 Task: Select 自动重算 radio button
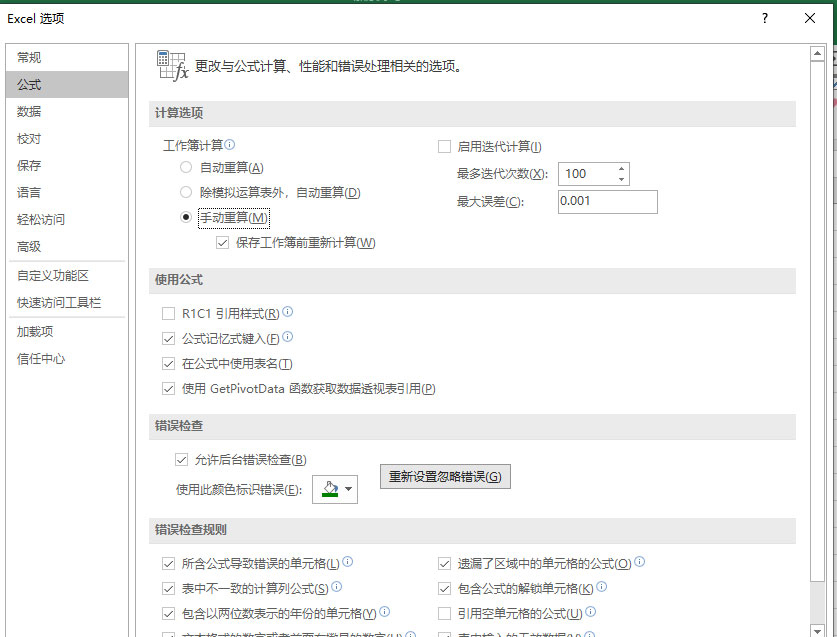click(186, 167)
